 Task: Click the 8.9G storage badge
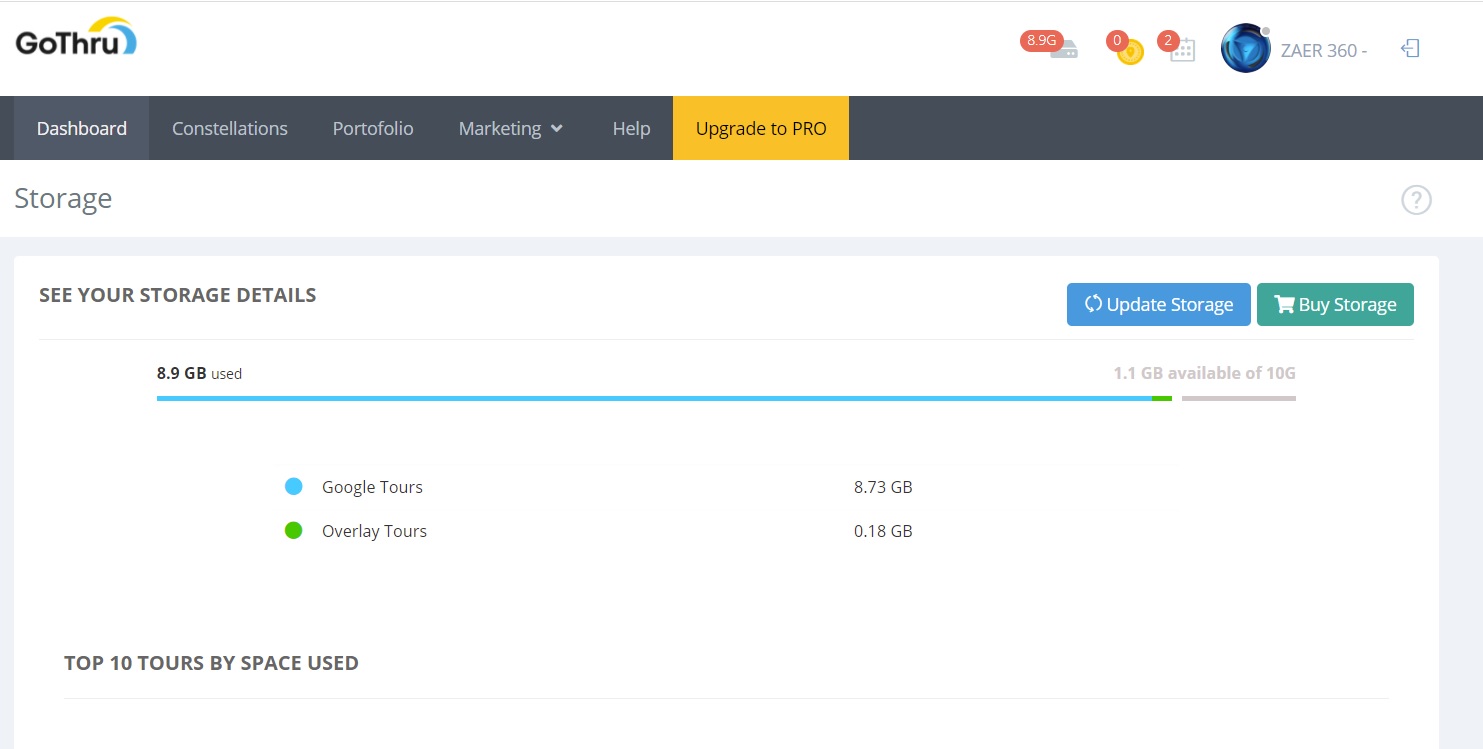[1039, 40]
